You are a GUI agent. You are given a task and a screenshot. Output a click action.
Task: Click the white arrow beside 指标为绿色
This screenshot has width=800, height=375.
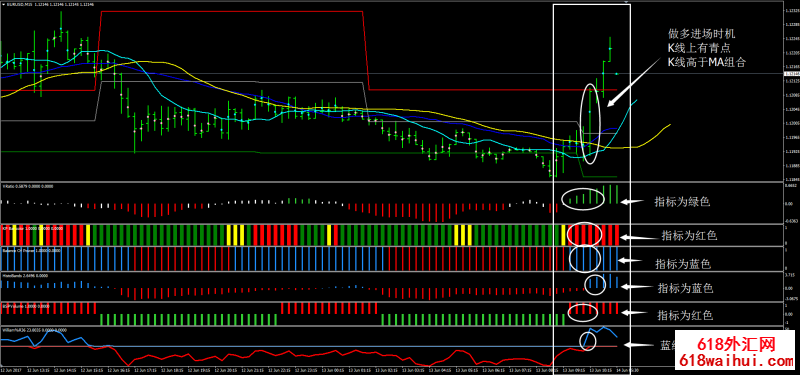point(631,202)
